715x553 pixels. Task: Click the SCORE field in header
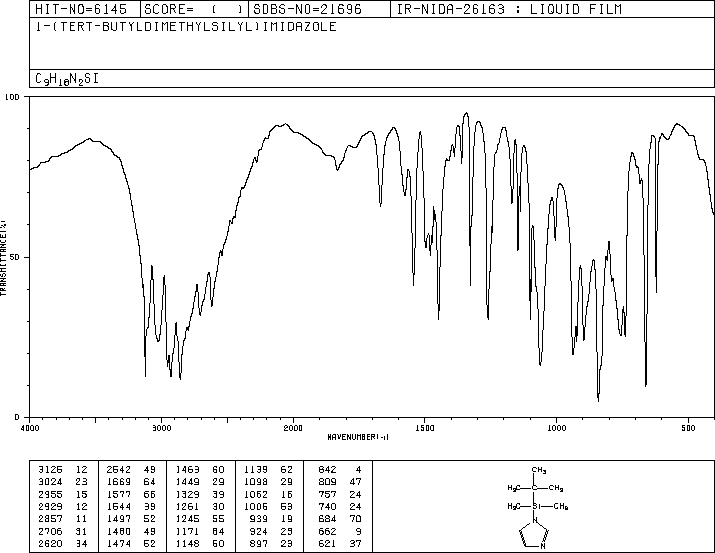(x=194, y=9)
